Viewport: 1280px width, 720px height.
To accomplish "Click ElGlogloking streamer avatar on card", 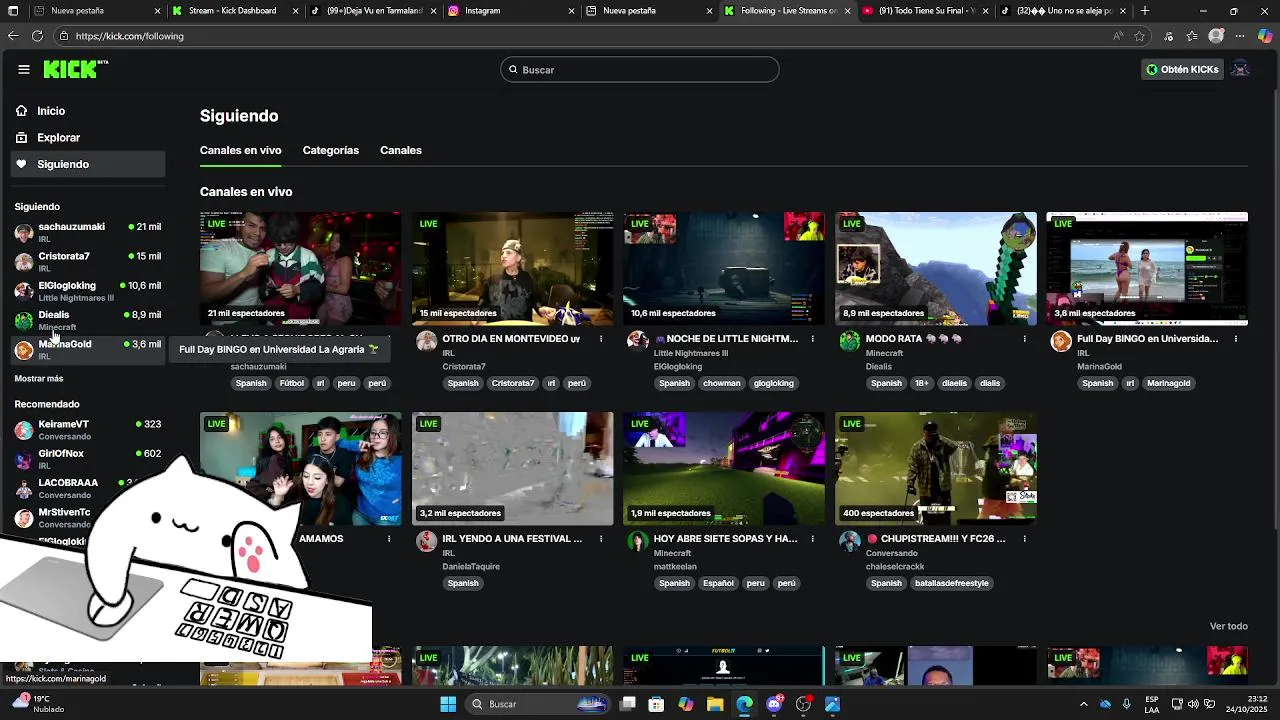I will [x=638, y=341].
